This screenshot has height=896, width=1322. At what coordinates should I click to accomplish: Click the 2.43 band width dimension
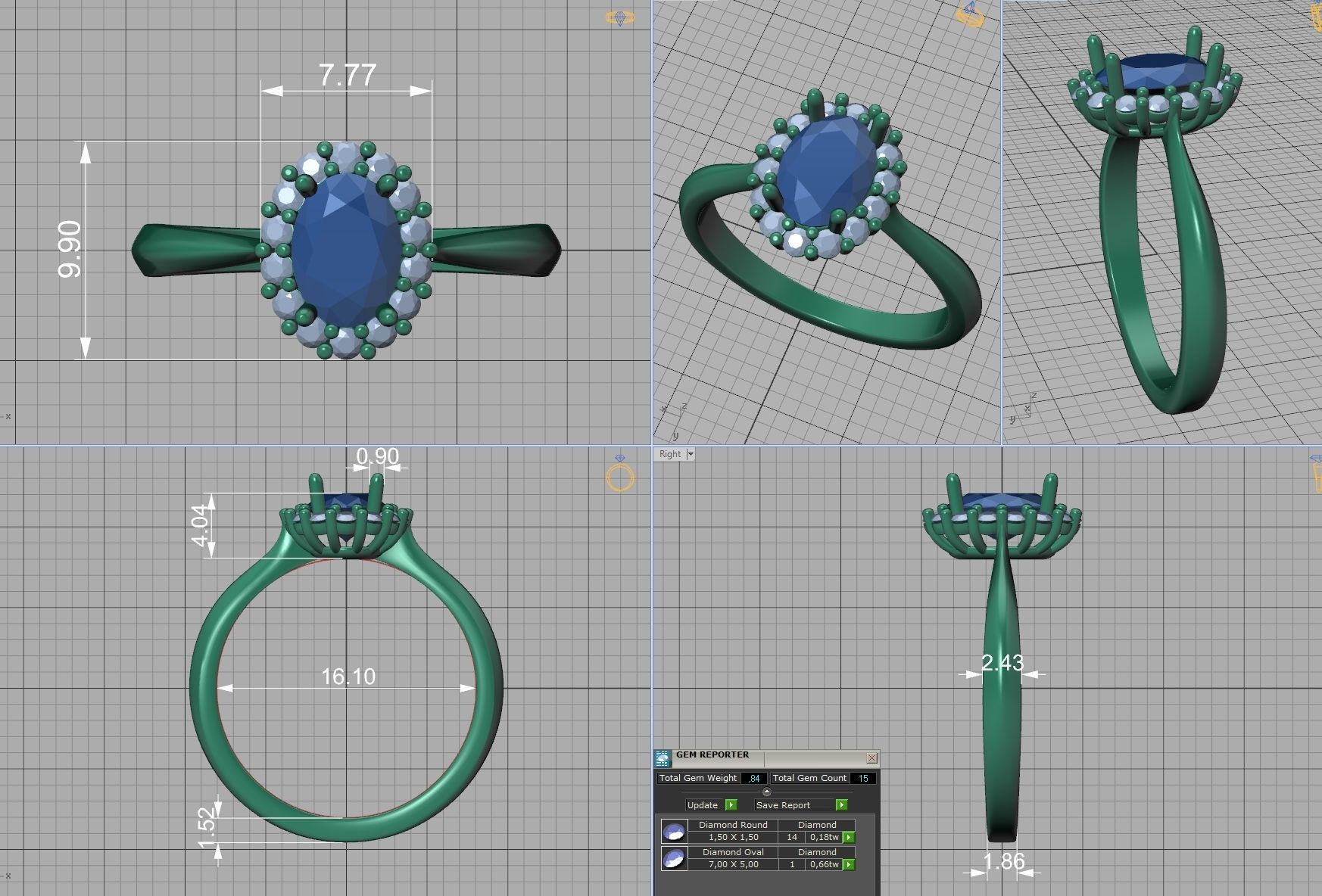[x=1002, y=663]
